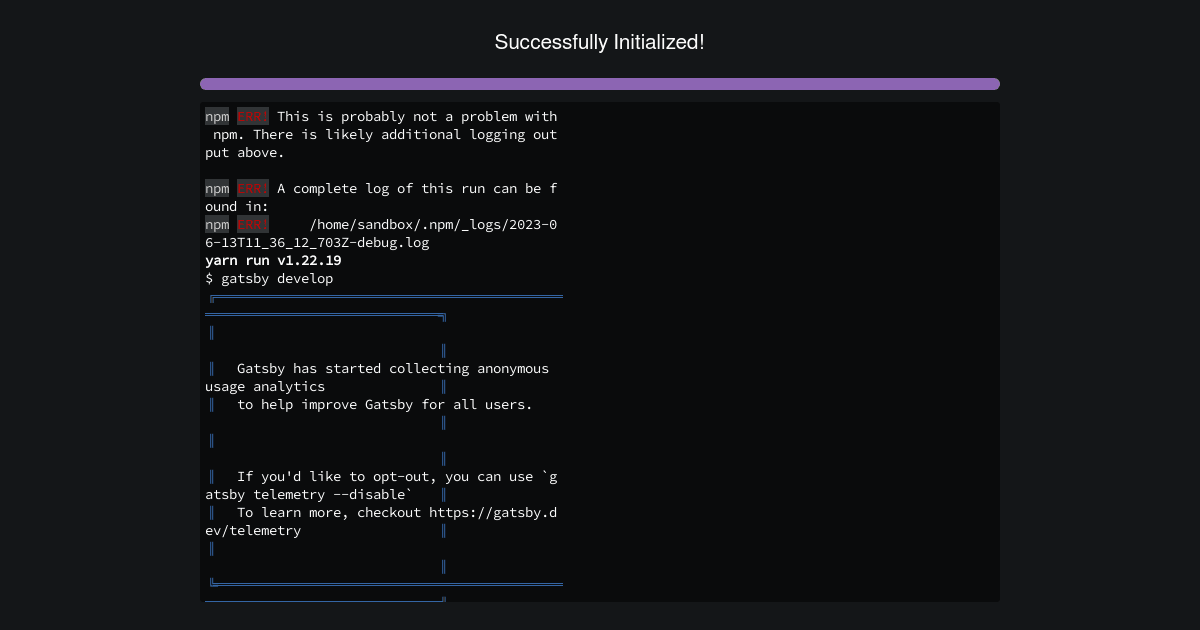Click the first red ERR! badge
This screenshot has height=630, width=1200.
[252, 116]
